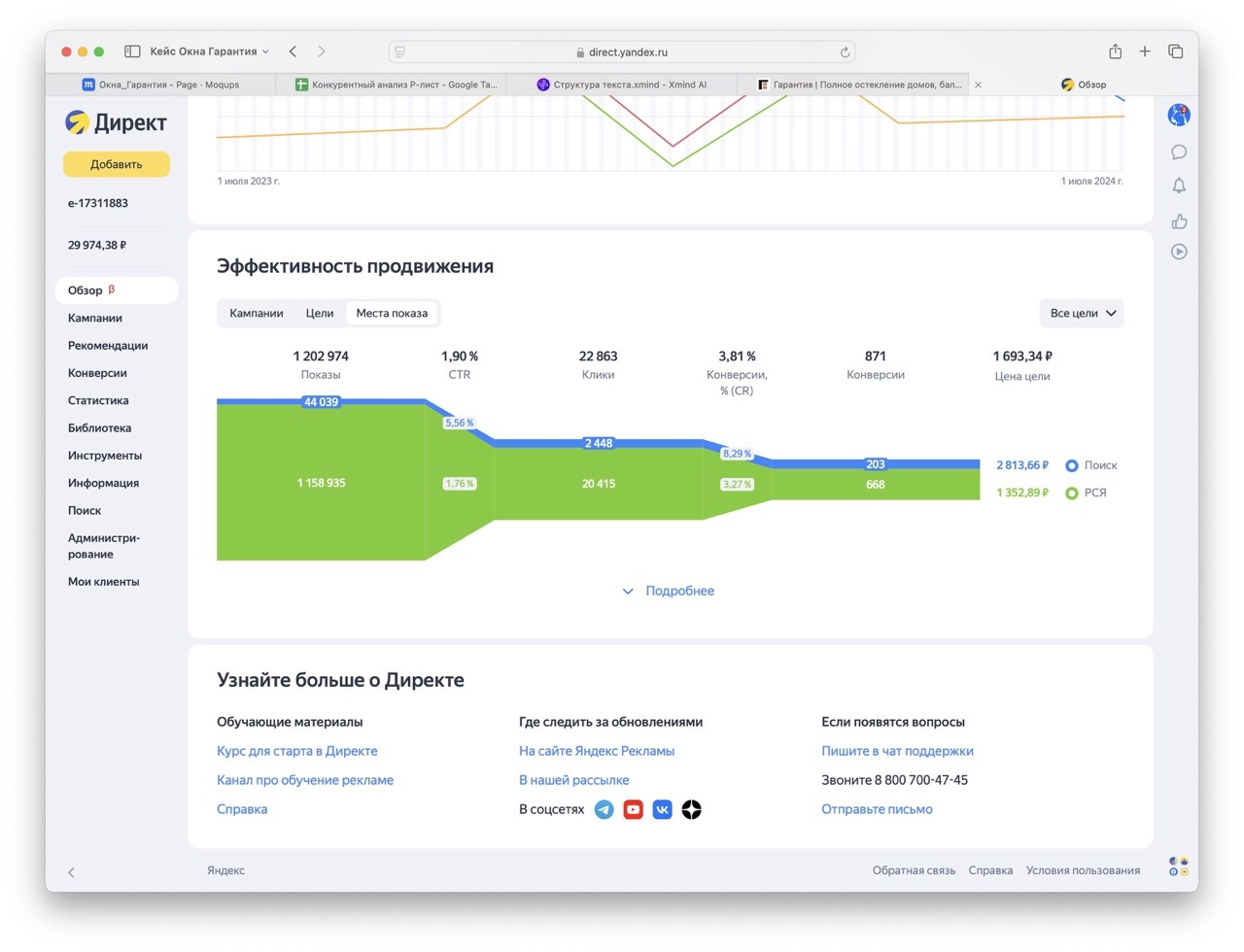Image resolution: width=1244 pixels, height=952 pixels.
Task: Switch to the Окна_Гарантия Moqups browser tab
Action: point(160,85)
